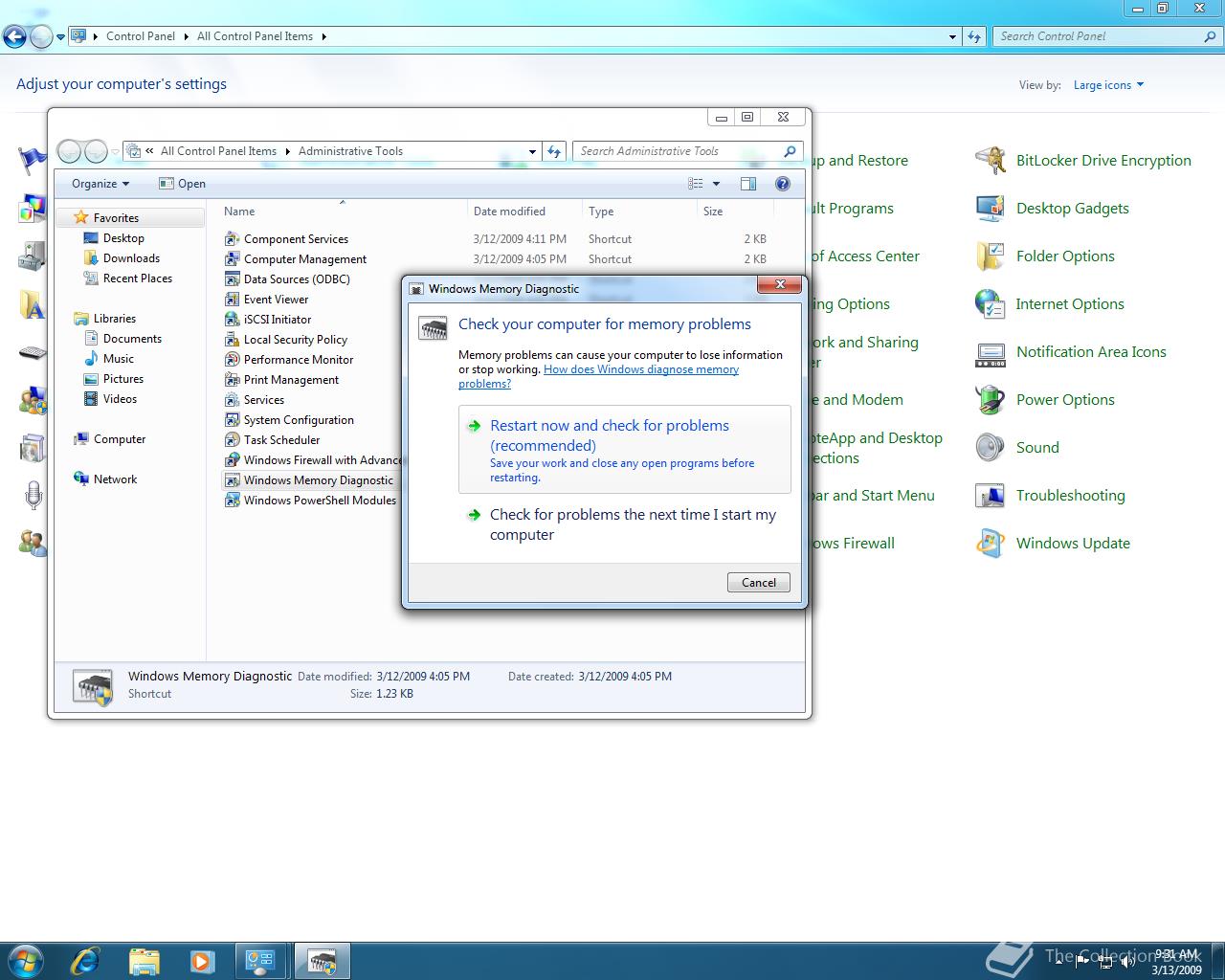
Task: Cancel the Windows Memory Diagnostic dialog
Action: (x=759, y=582)
